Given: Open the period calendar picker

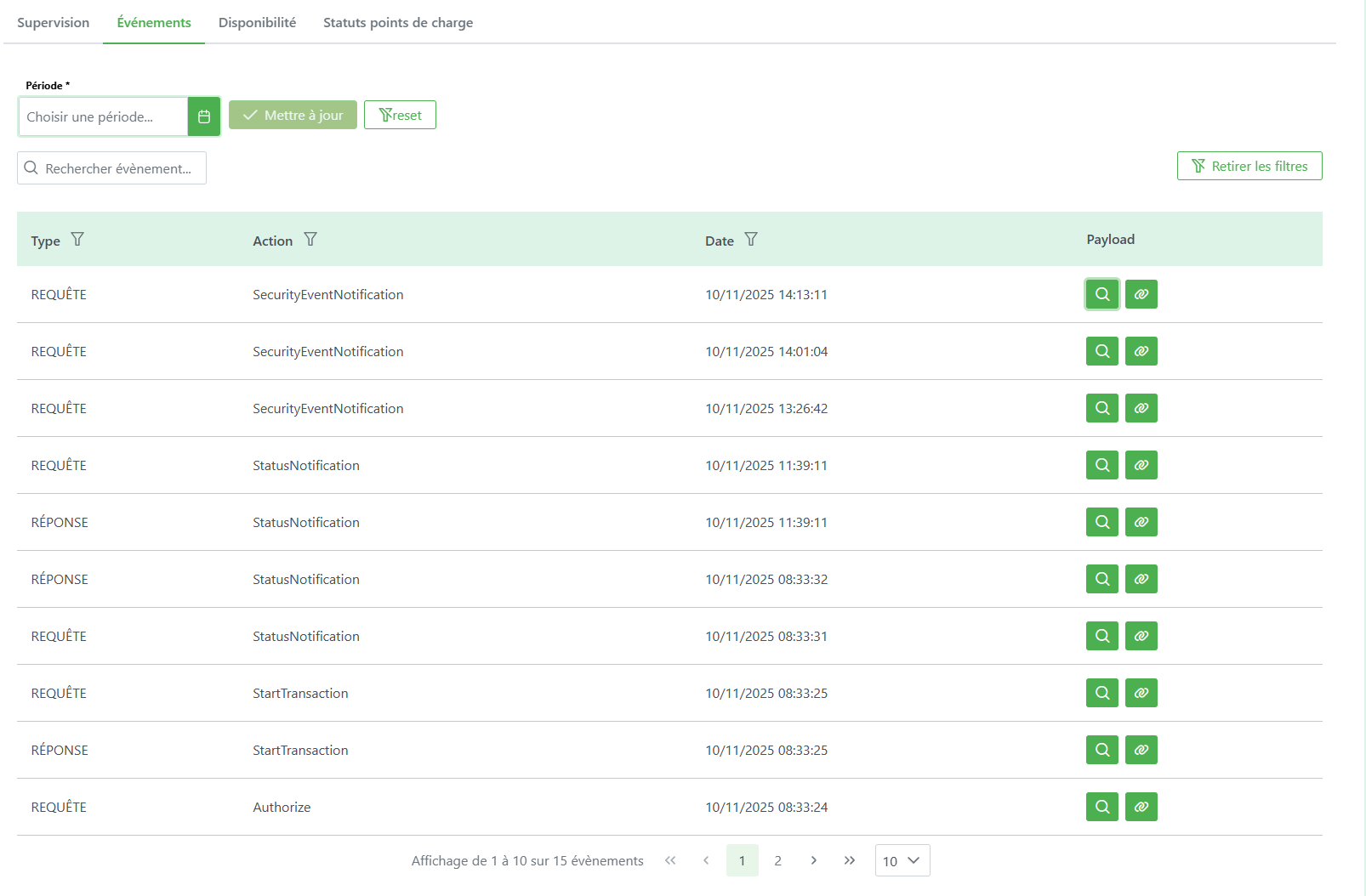Looking at the screenshot, I should (x=204, y=116).
